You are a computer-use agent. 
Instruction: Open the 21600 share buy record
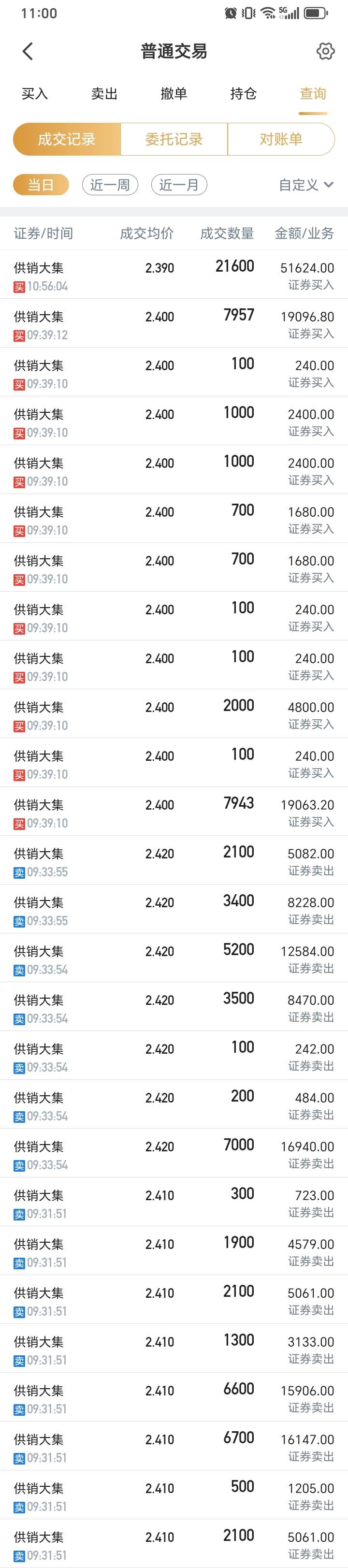pos(174,275)
